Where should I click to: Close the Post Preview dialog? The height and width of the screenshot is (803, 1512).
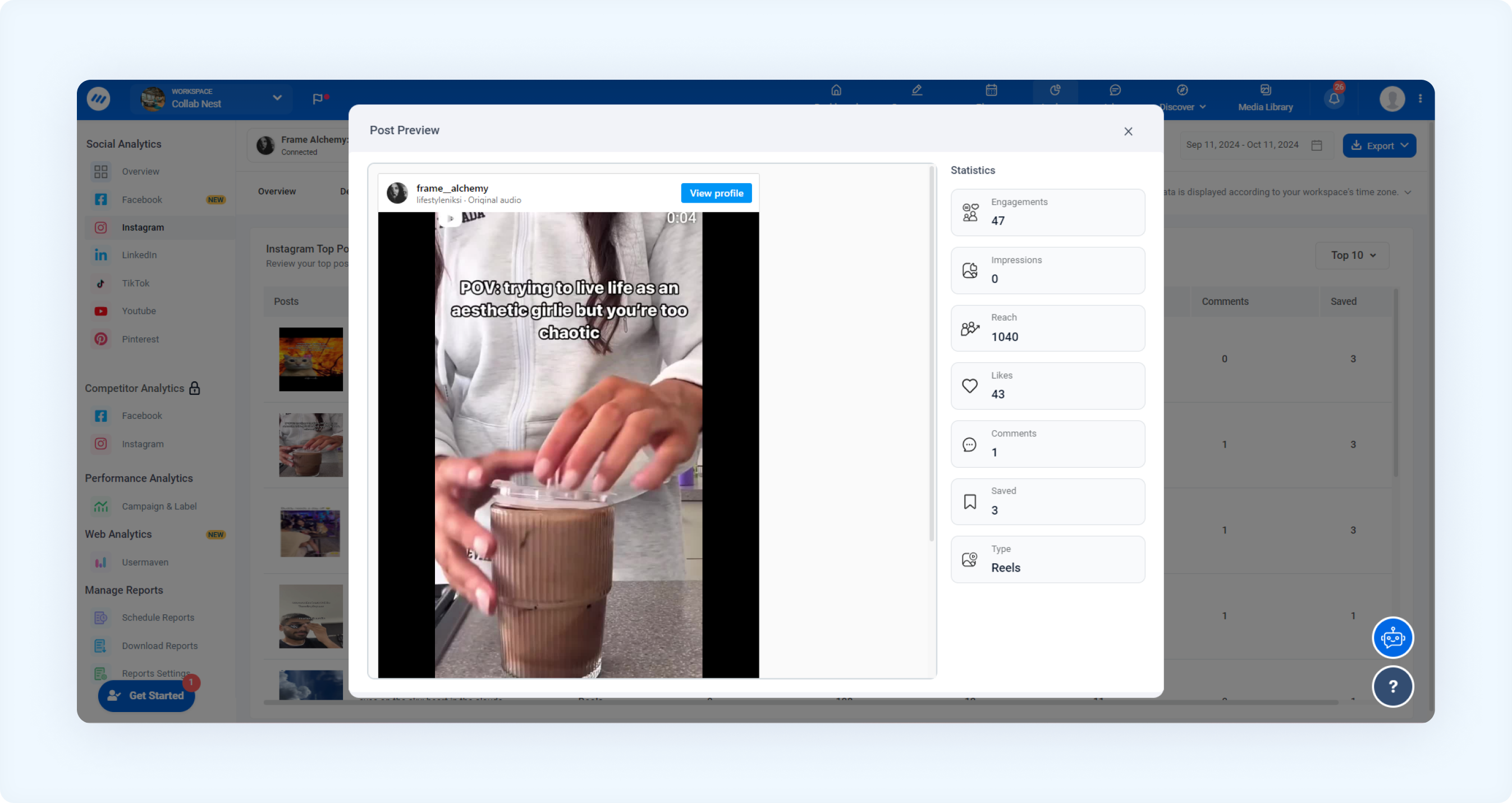pyautogui.click(x=1128, y=131)
